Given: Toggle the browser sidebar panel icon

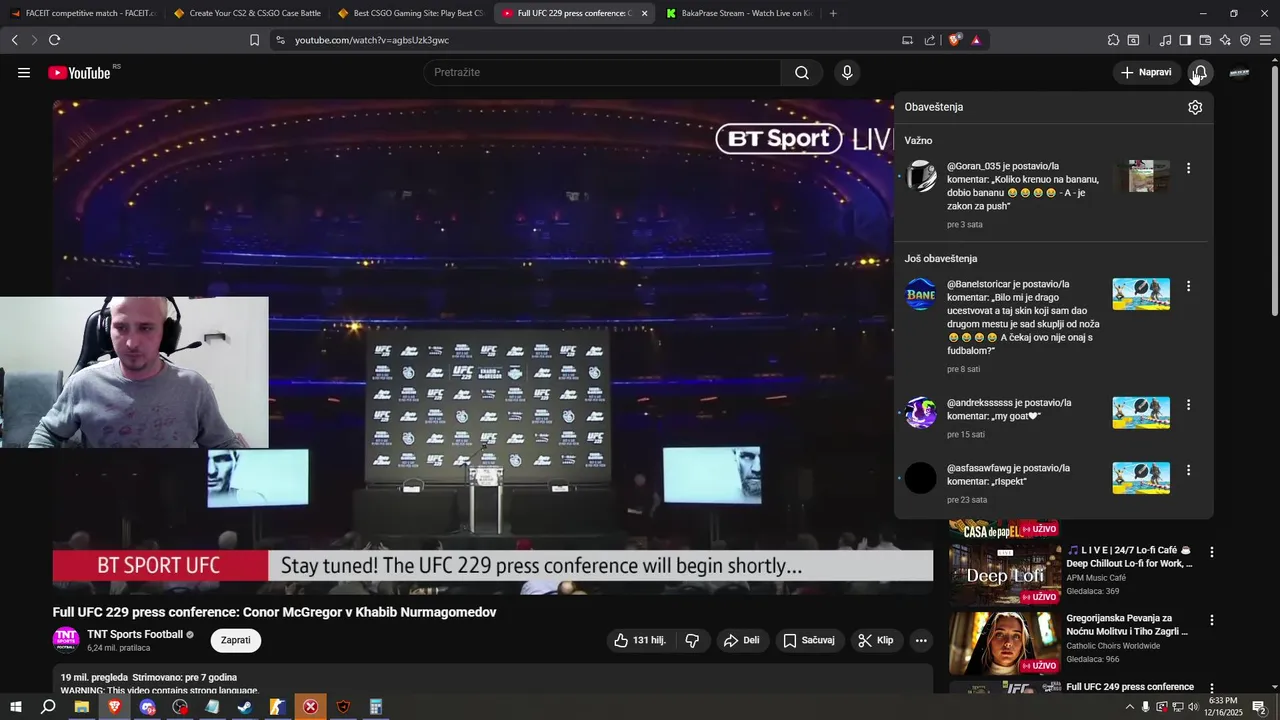Looking at the screenshot, I should pyautogui.click(x=1185, y=40).
